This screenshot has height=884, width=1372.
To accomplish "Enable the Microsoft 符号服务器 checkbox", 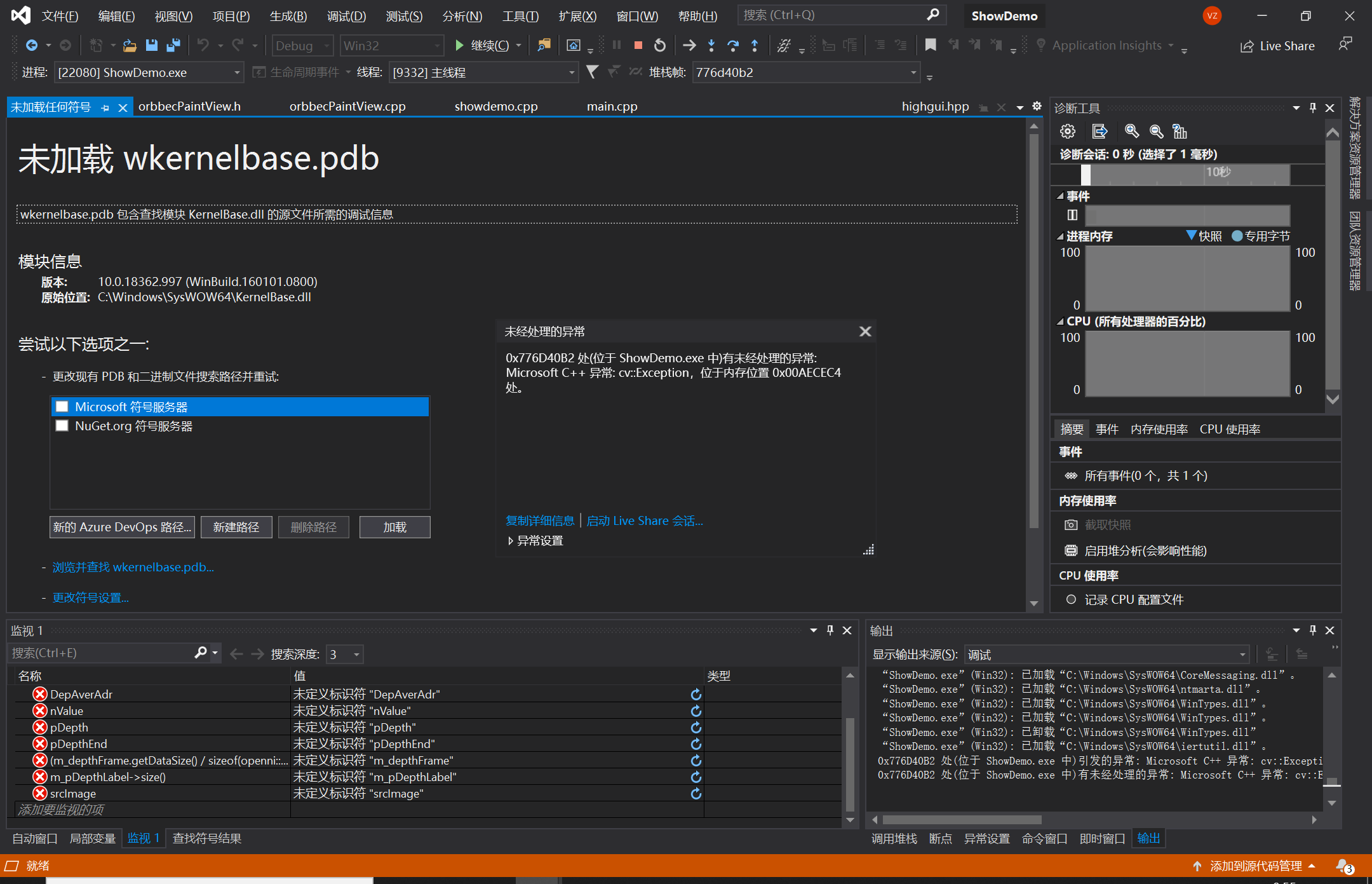I will [62, 406].
